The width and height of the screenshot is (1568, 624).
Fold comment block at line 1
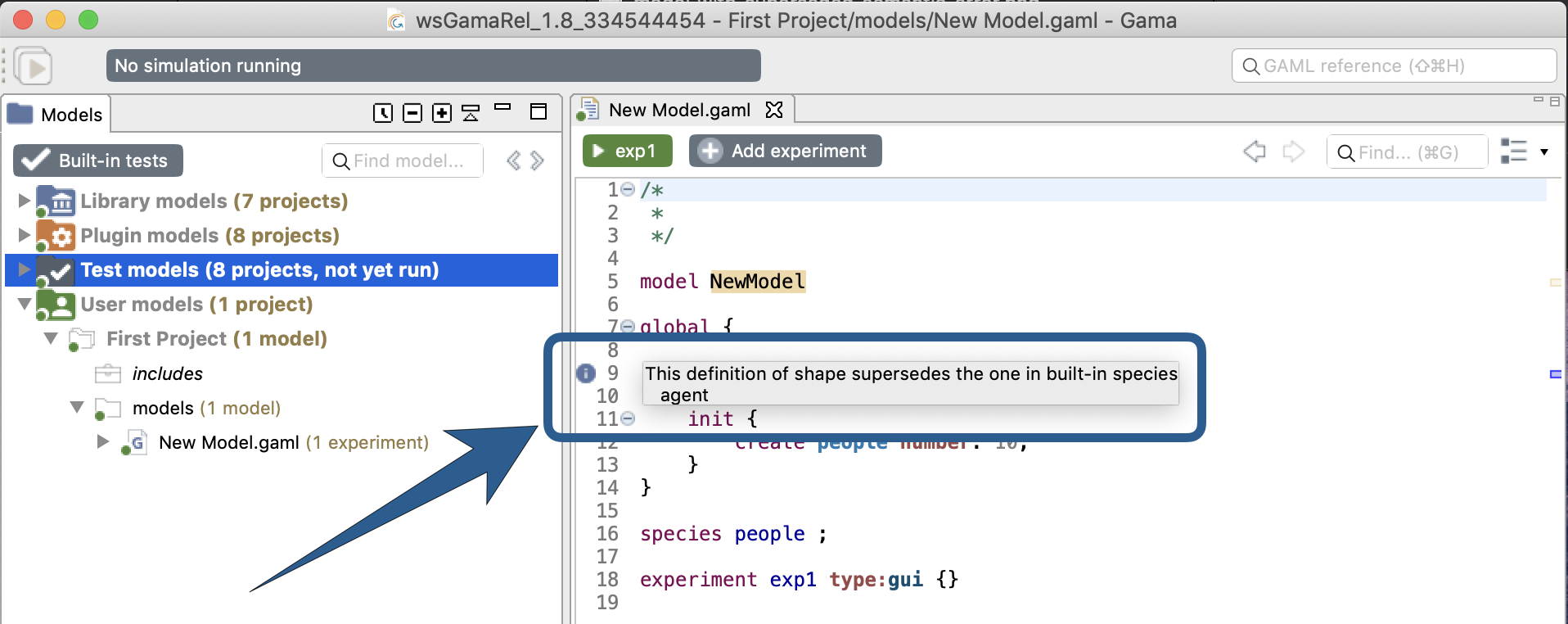(628, 189)
